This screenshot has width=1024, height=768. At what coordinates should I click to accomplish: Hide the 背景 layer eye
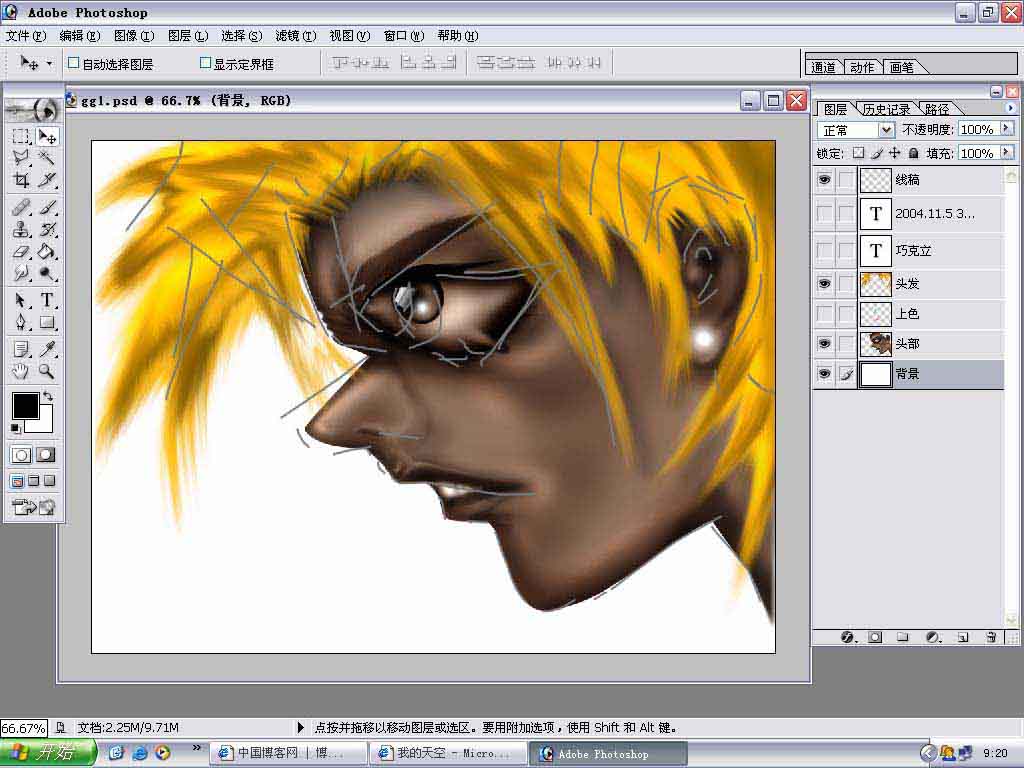pyautogui.click(x=824, y=374)
